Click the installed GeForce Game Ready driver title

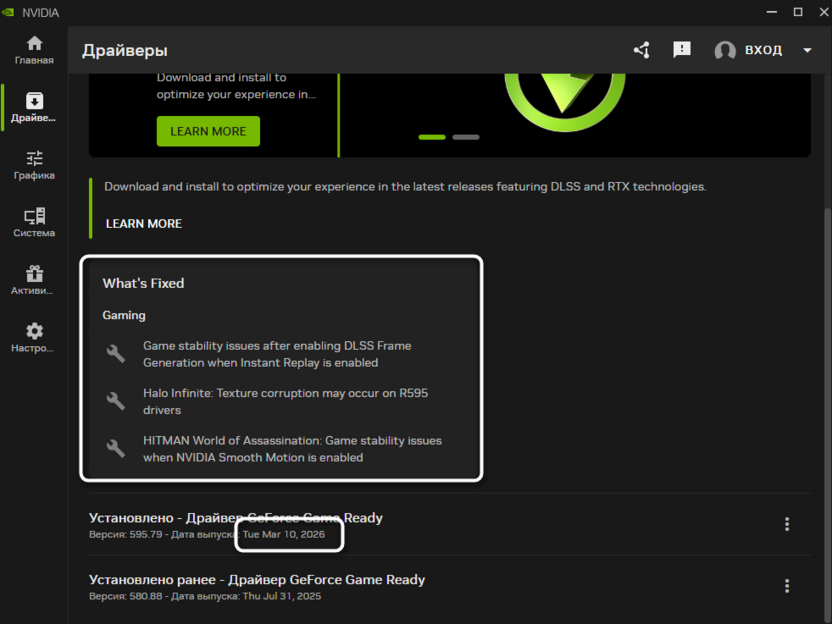(x=236, y=518)
